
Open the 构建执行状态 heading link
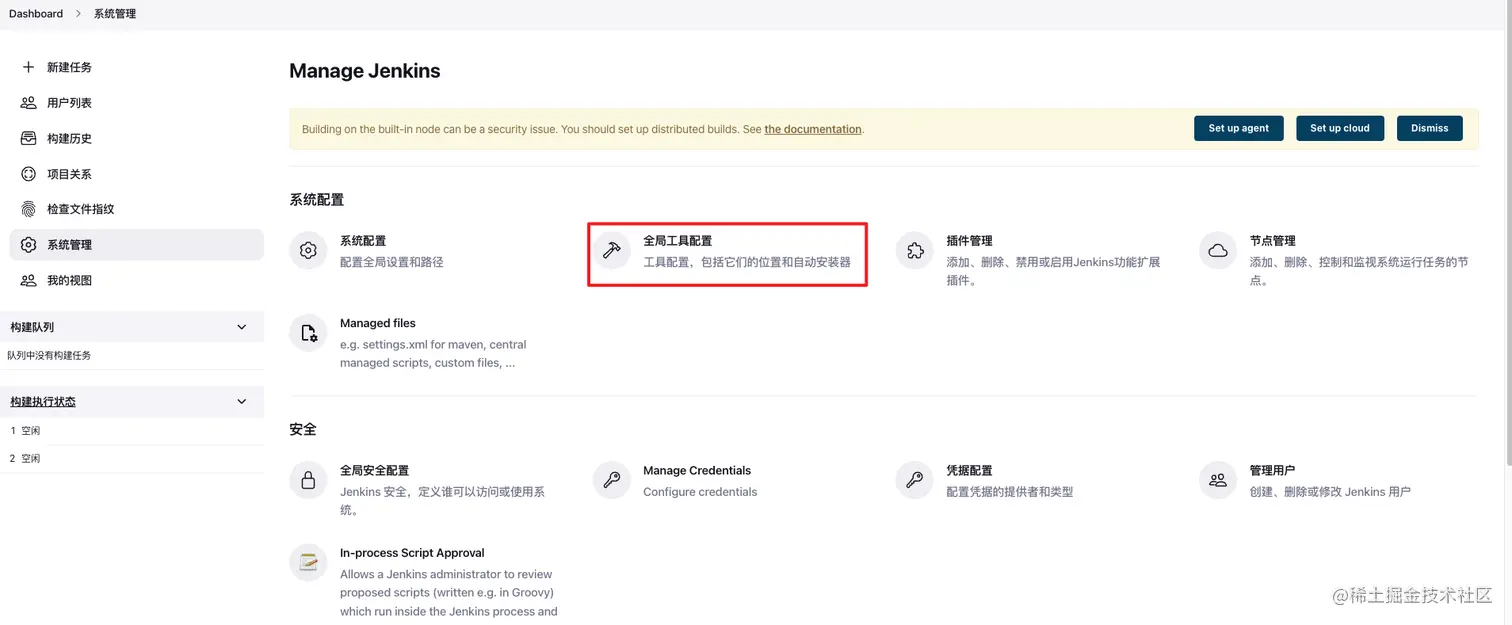click(x=43, y=401)
